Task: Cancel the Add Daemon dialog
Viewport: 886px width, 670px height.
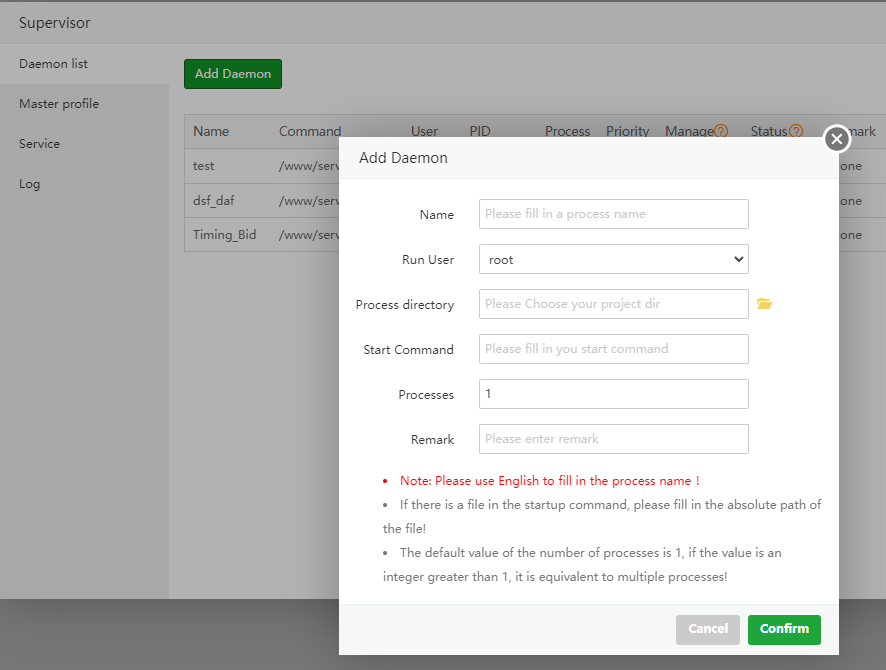Action: click(707, 629)
